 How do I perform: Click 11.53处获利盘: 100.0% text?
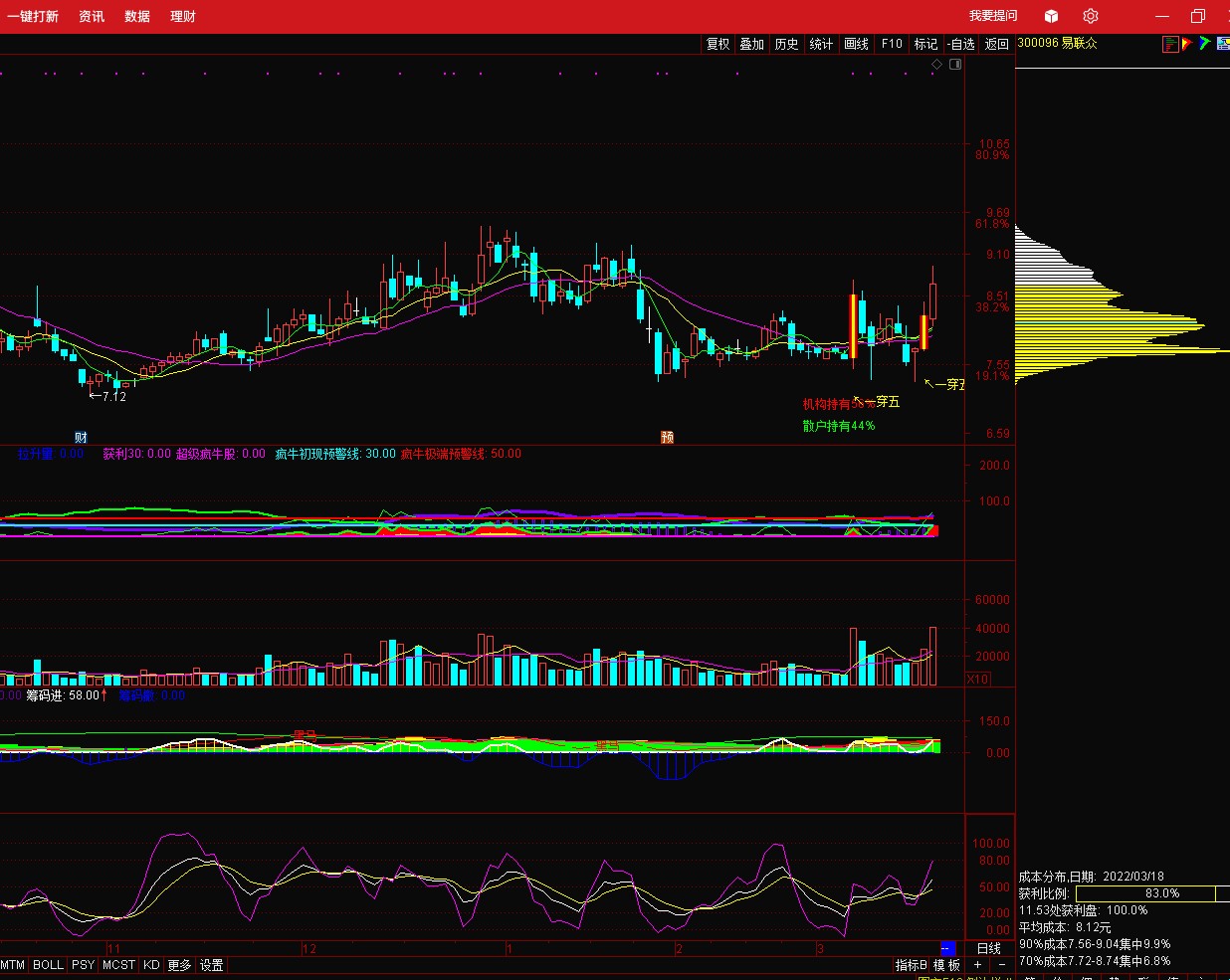(1083, 910)
